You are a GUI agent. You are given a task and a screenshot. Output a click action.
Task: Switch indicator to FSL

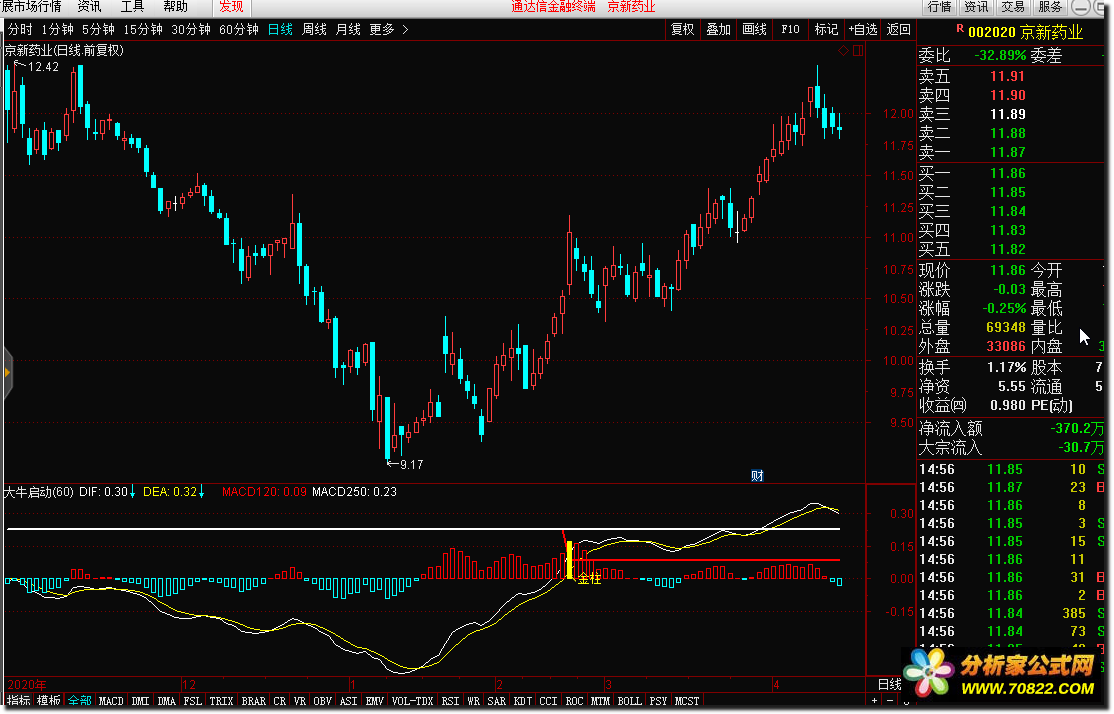click(193, 701)
